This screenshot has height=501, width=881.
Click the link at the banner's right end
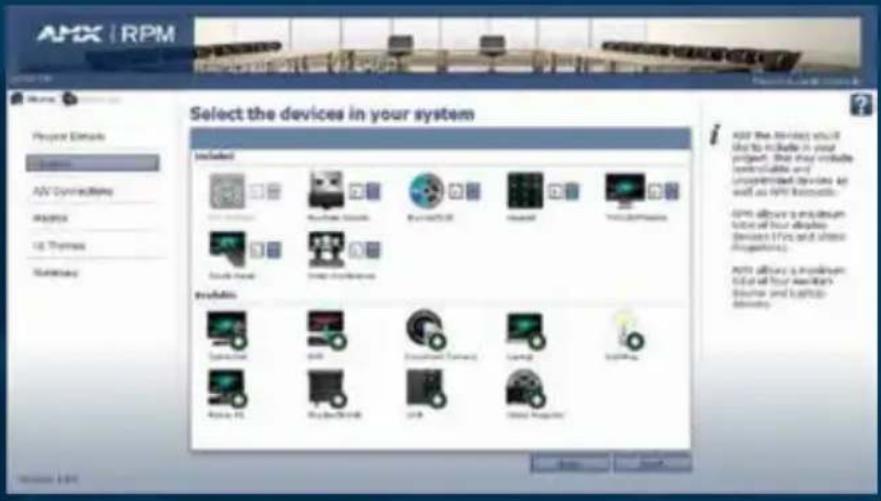coord(806,81)
